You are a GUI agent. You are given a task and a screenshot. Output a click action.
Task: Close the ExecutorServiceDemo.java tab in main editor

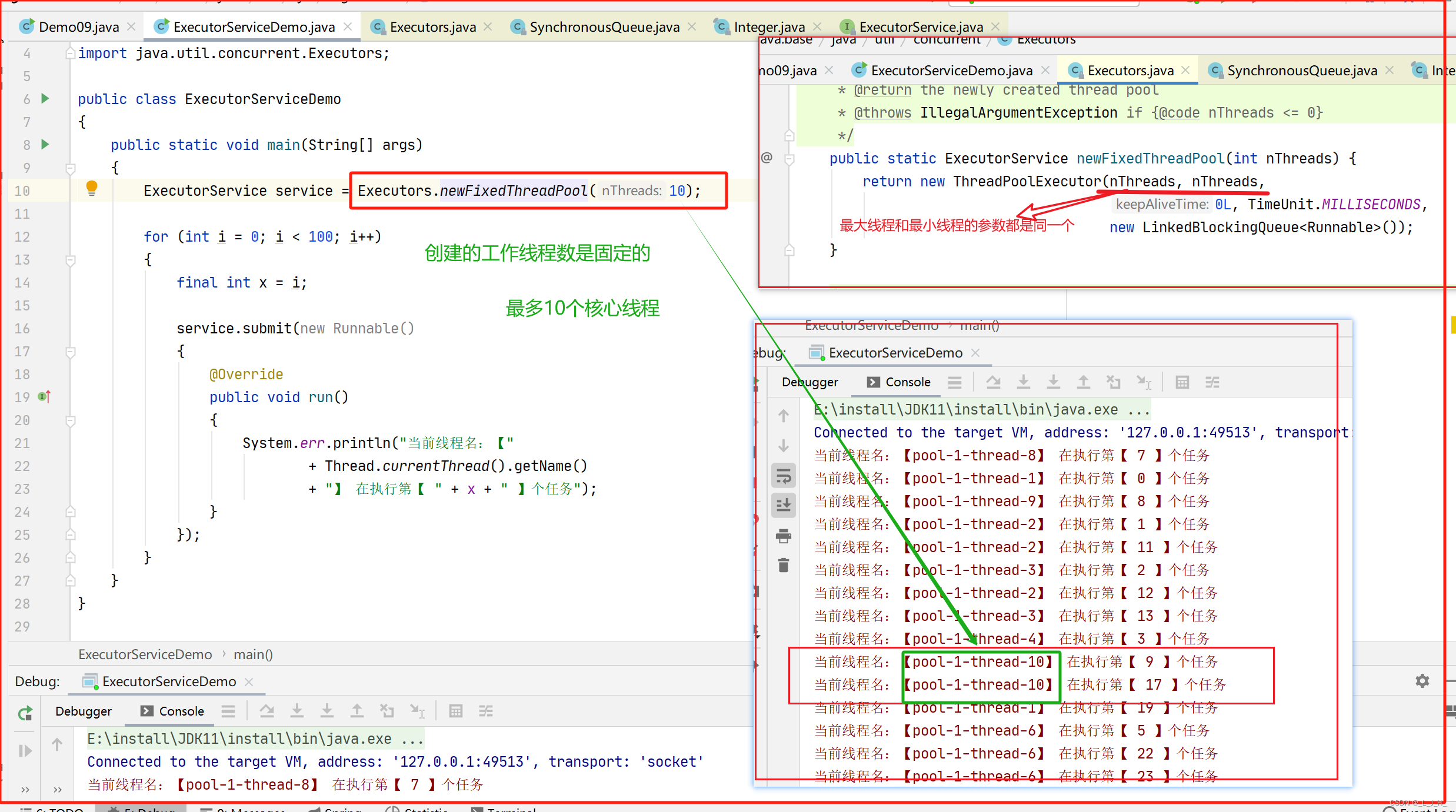coord(348,27)
